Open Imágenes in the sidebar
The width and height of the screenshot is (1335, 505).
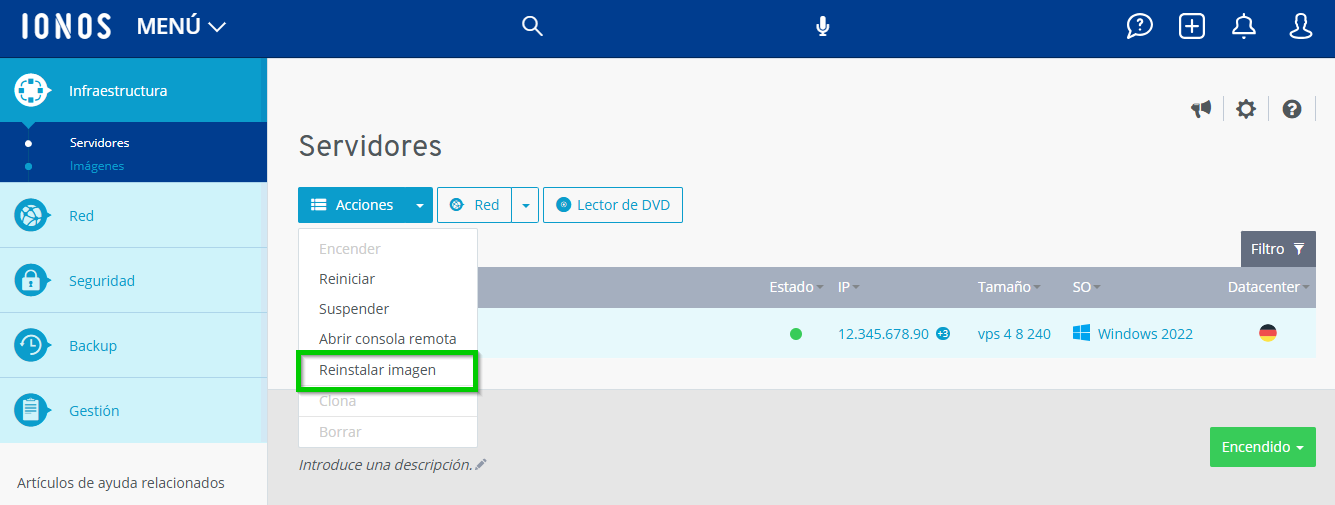coord(97,166)
